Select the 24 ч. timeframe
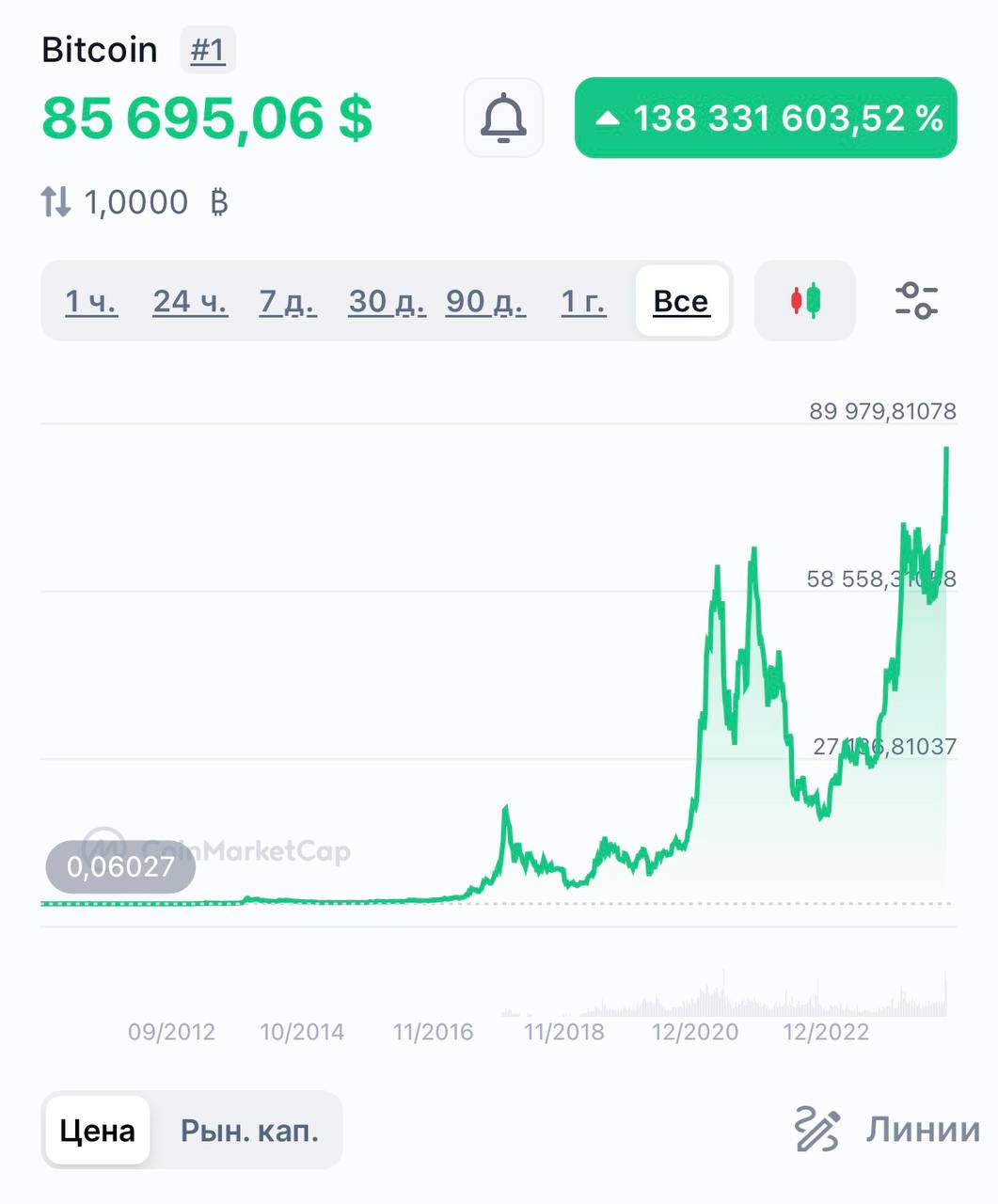 coord(190,301)
